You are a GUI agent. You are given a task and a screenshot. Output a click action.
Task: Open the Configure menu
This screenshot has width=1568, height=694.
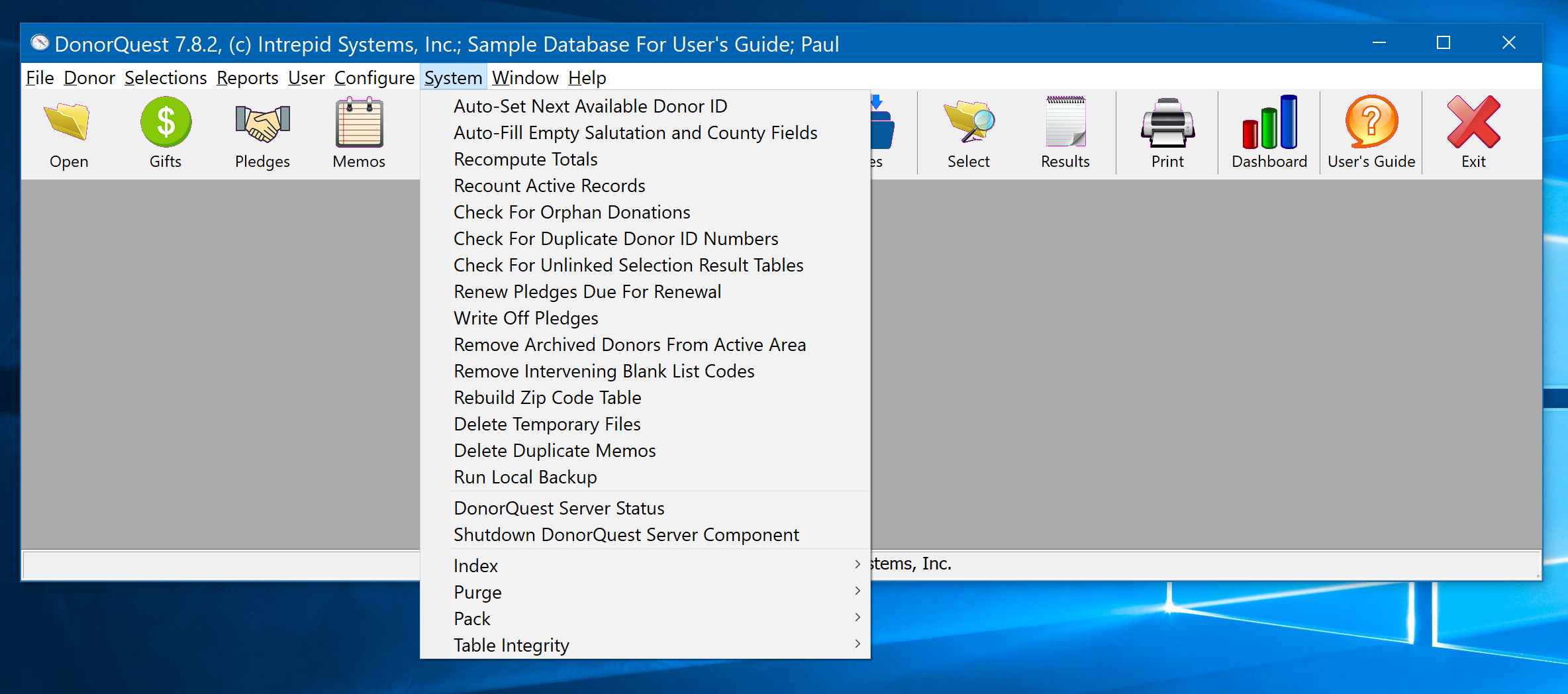coord(374,77)
